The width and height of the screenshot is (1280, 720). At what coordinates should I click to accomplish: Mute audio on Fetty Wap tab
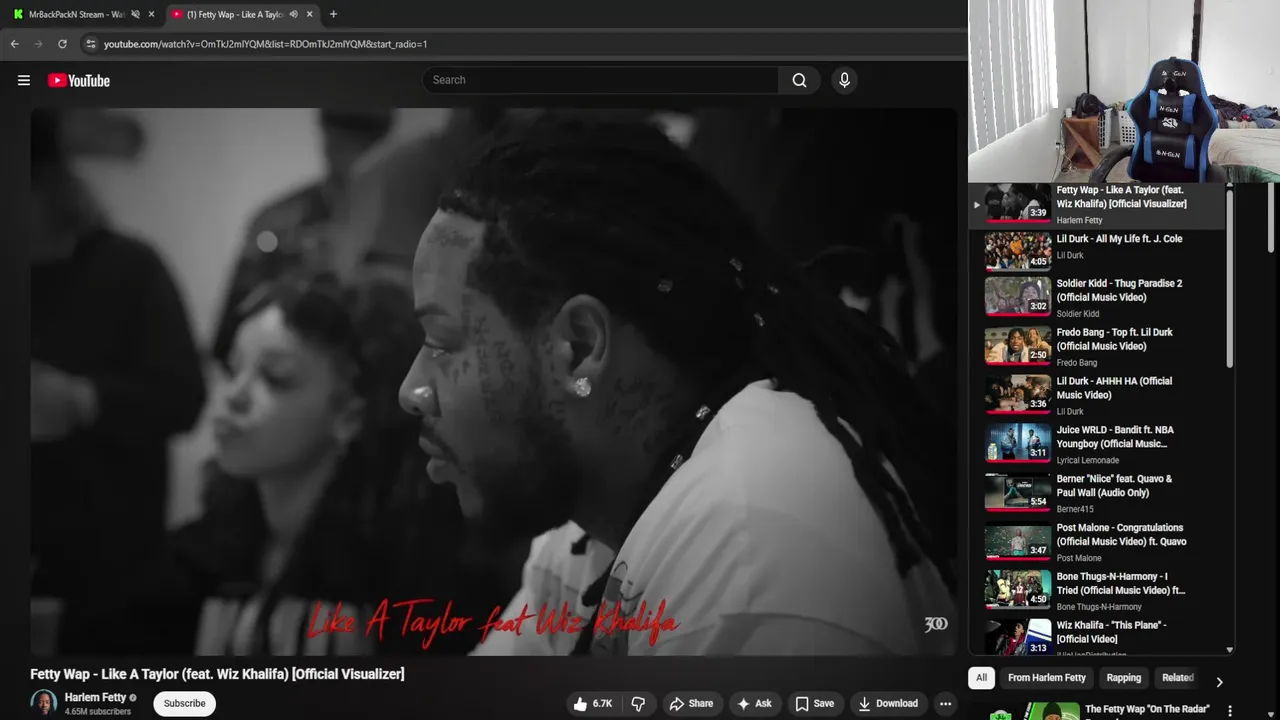293,14
